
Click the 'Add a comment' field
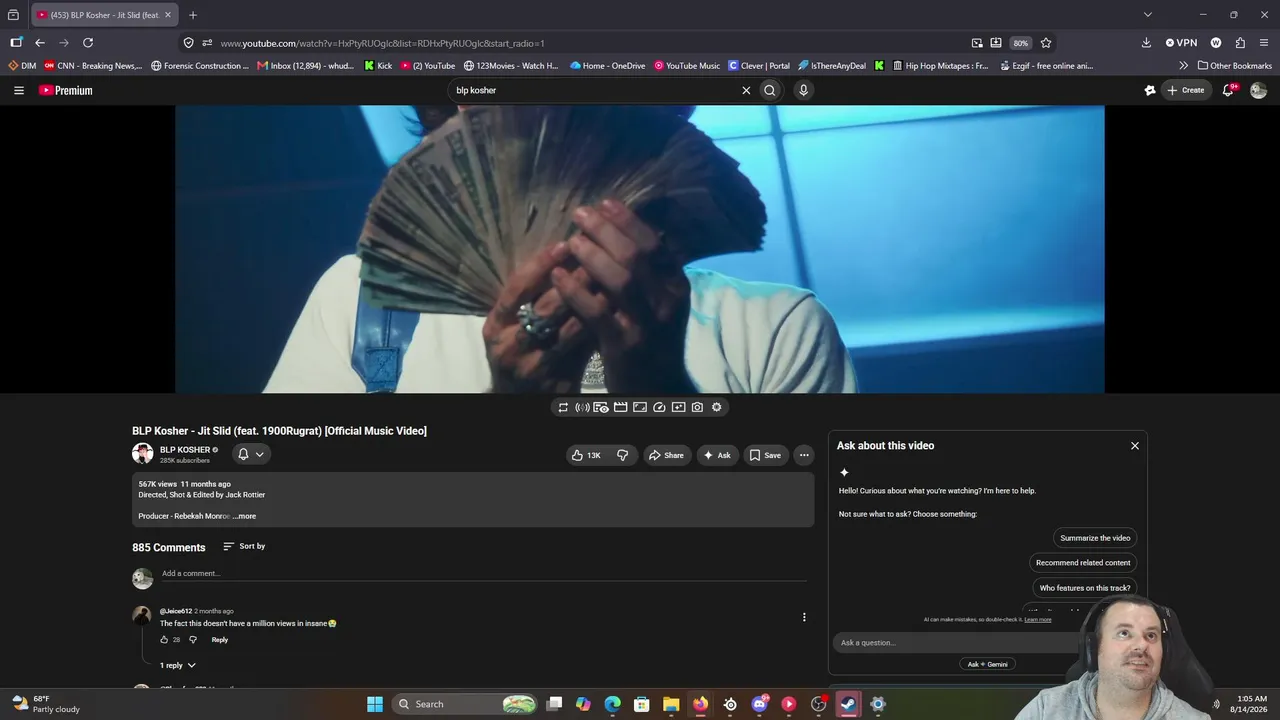(484, 574)
